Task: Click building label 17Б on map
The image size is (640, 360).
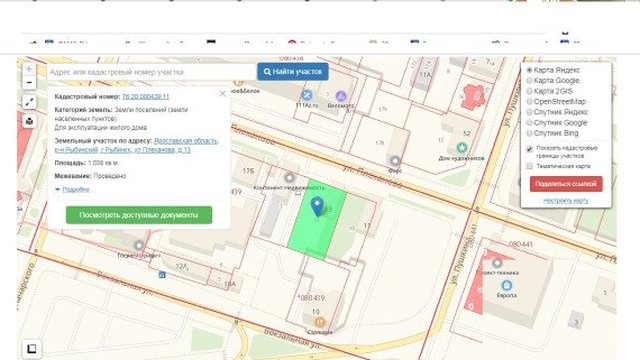Action: (x=248, y=171)
